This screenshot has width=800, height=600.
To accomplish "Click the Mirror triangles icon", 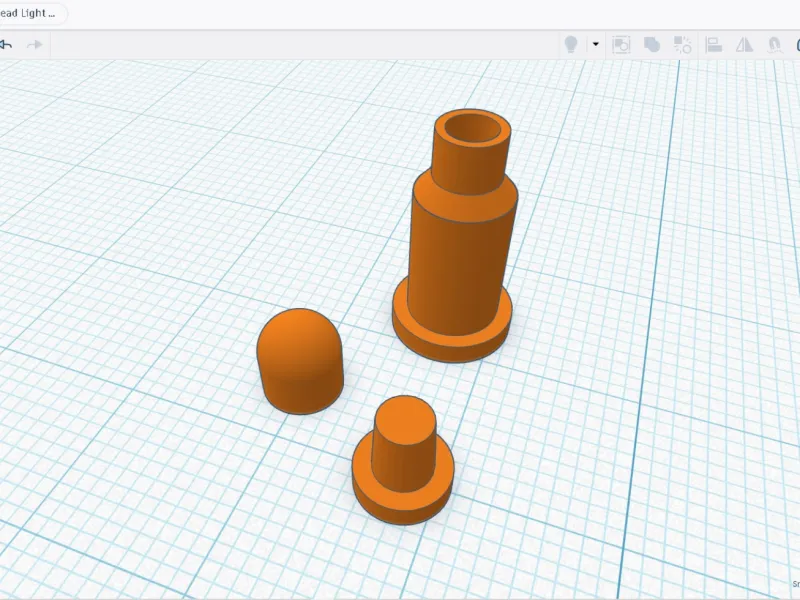I will click(x=744, y=45).
